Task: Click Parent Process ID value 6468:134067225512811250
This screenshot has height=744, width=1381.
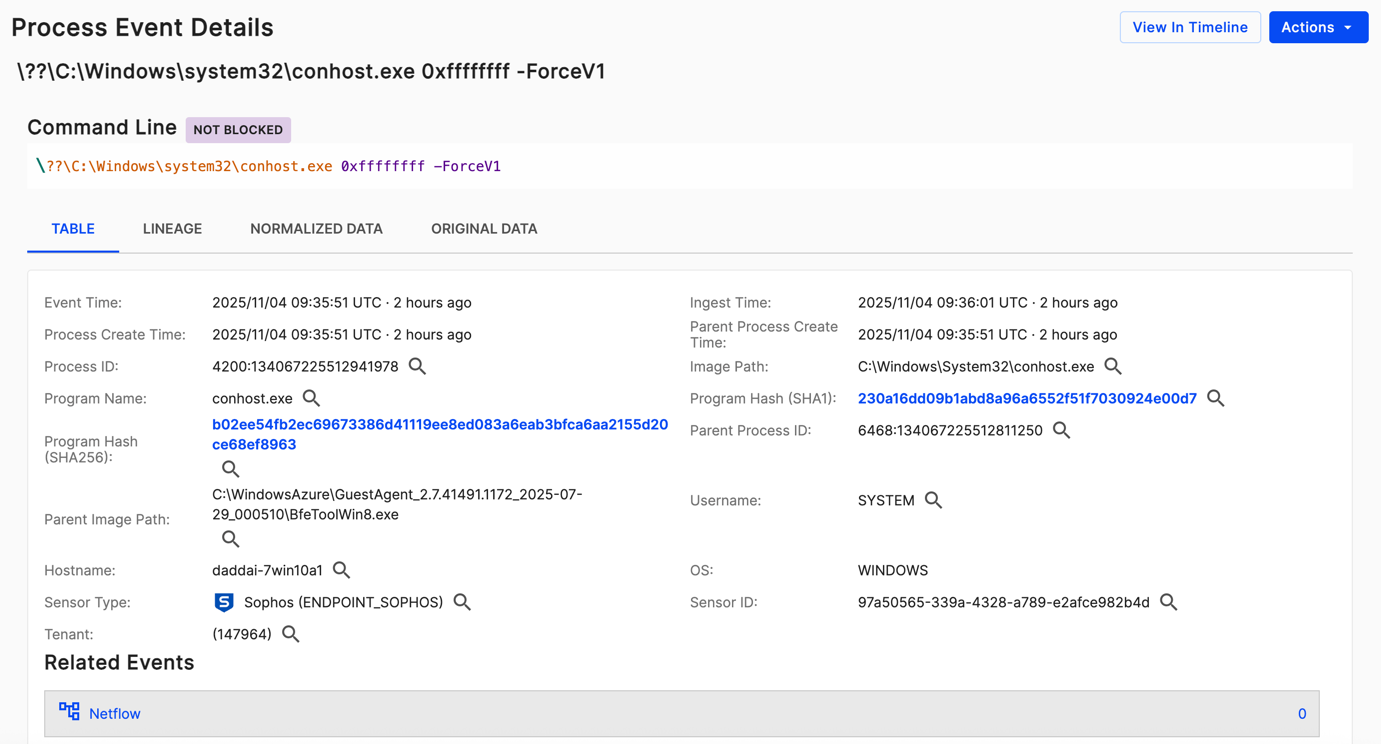Action: click(950, 430)
